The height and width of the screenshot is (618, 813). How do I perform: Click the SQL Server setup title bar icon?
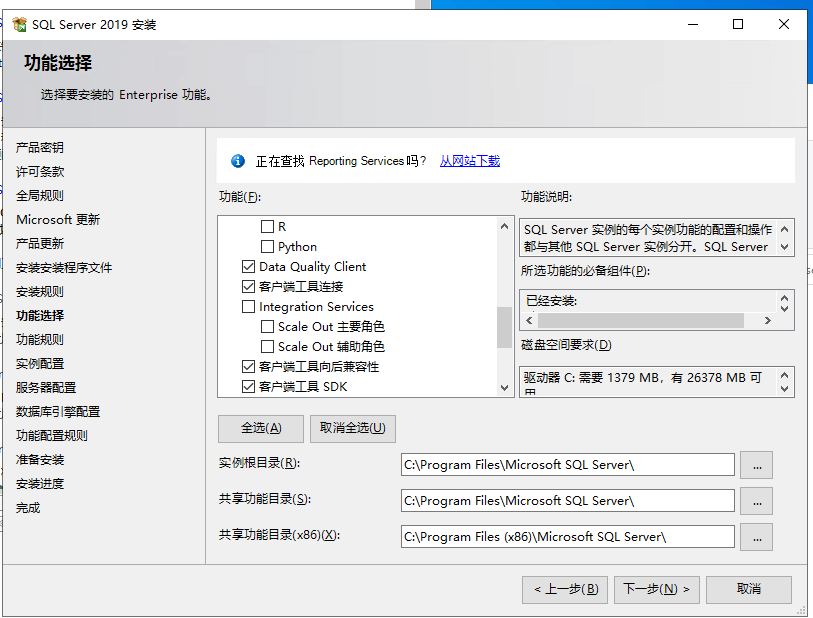pos(20,24)
